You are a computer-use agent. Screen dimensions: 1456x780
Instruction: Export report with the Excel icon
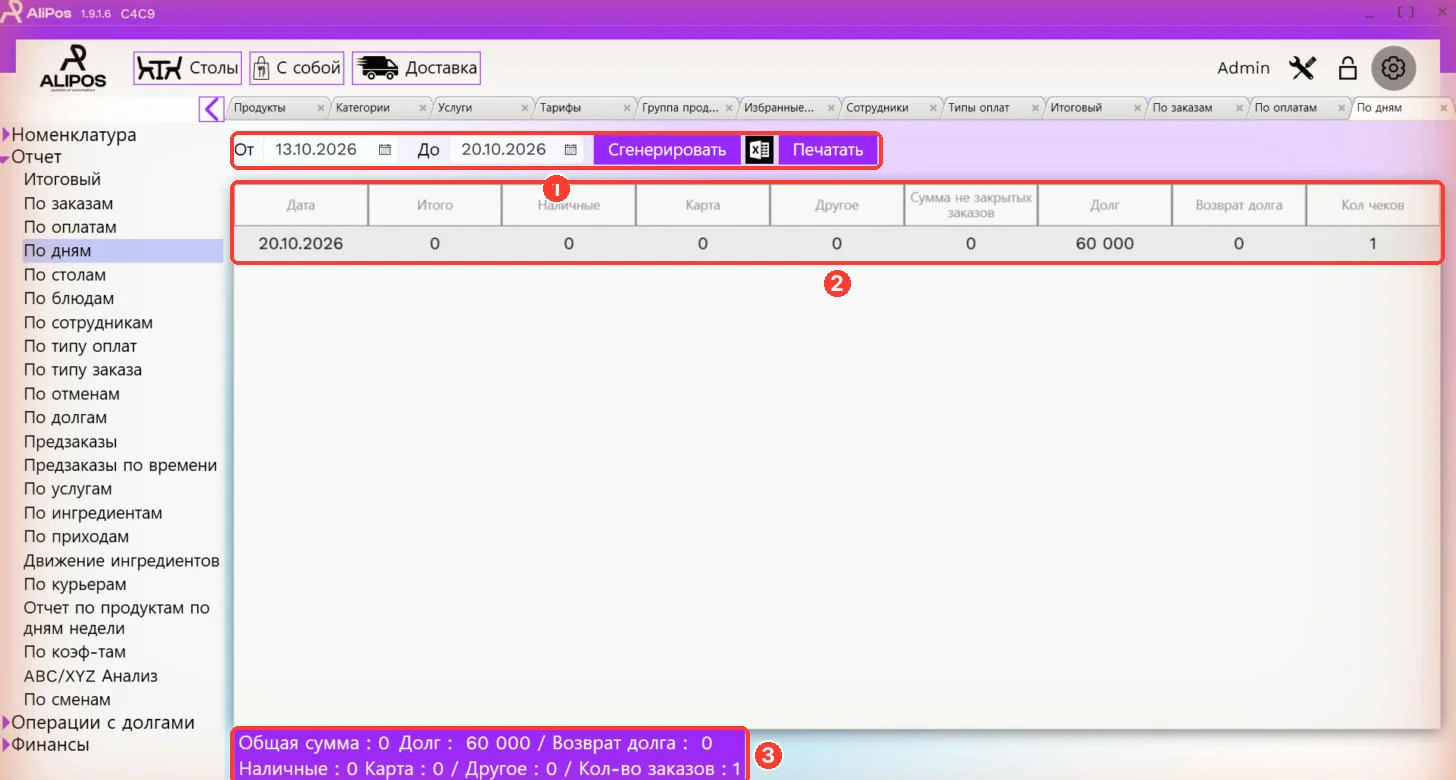(760, 150)
